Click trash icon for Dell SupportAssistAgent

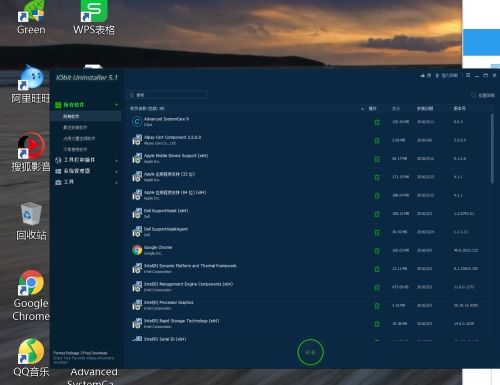(x=377, y=232)
